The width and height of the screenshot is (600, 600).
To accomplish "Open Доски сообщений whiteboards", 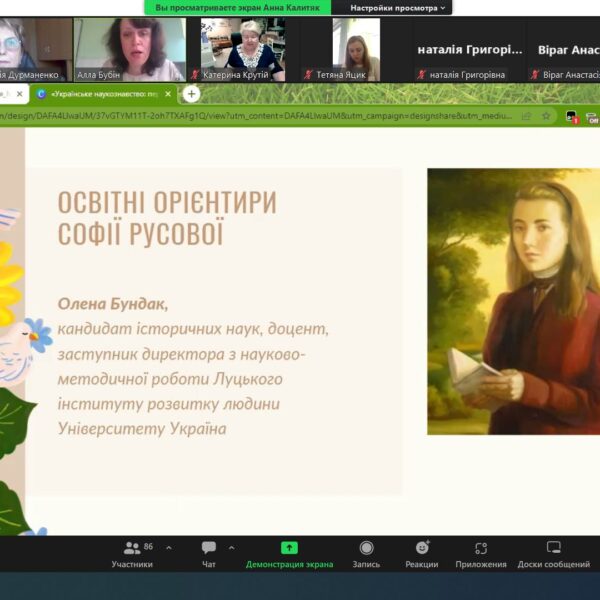I will point(553,553).
